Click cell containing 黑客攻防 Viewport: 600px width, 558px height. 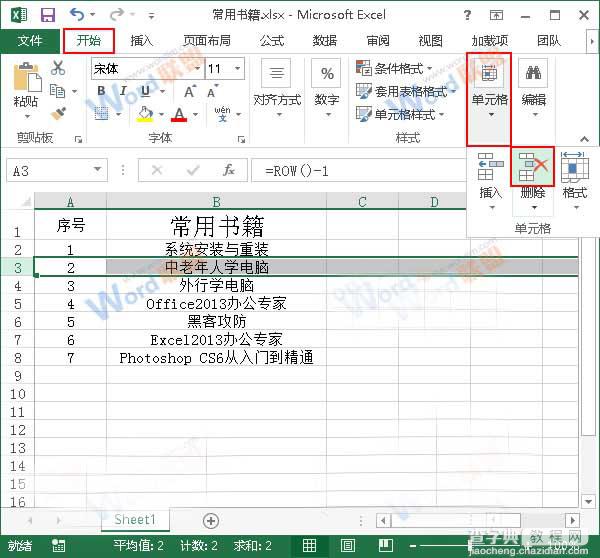(x=217, y=321)
